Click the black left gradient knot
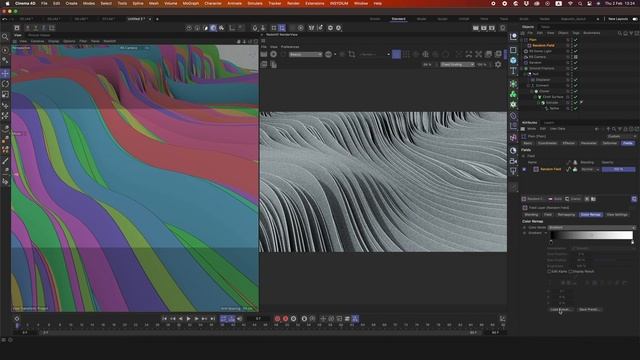This screenshot has height=360, width=640. [551, 242]
